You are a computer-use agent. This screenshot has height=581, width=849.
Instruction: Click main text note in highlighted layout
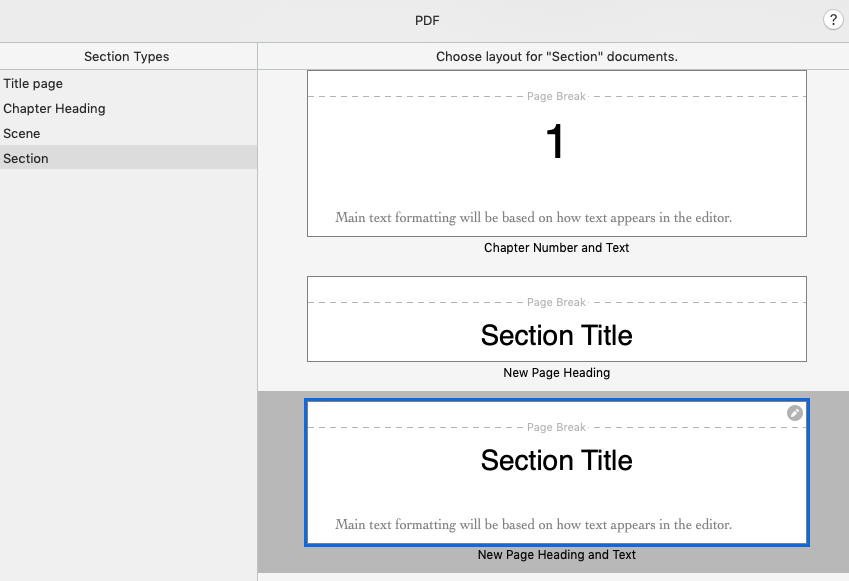click(533, 525)
